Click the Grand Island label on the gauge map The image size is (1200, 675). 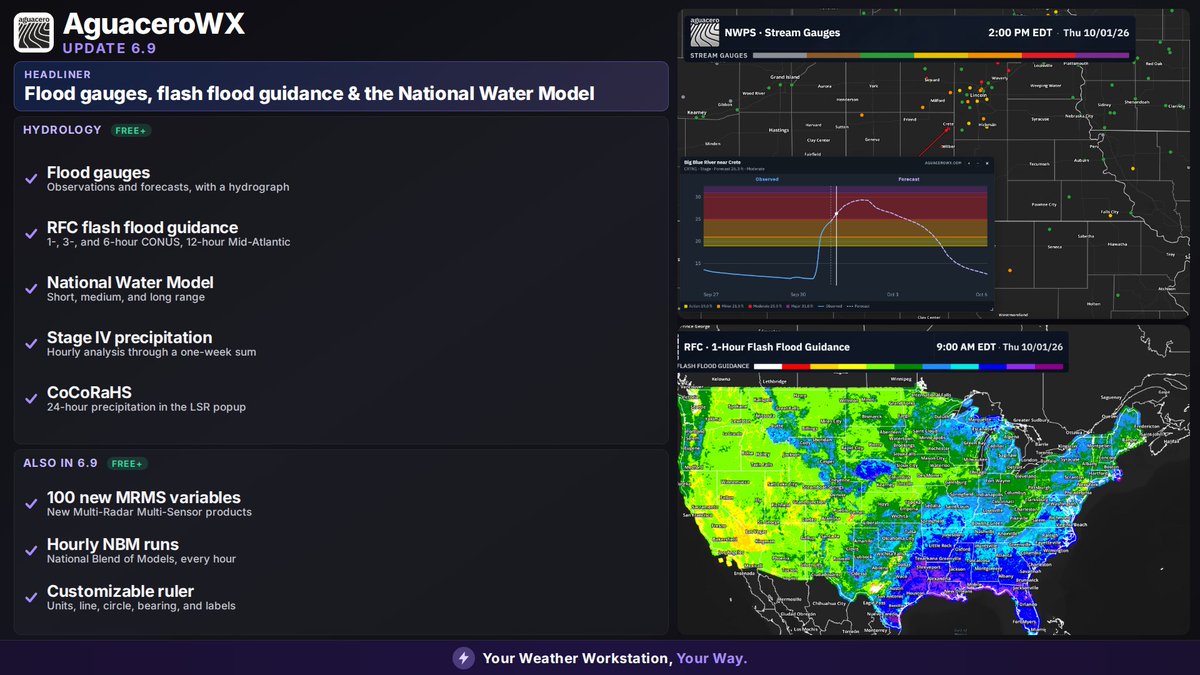point(783,76)
